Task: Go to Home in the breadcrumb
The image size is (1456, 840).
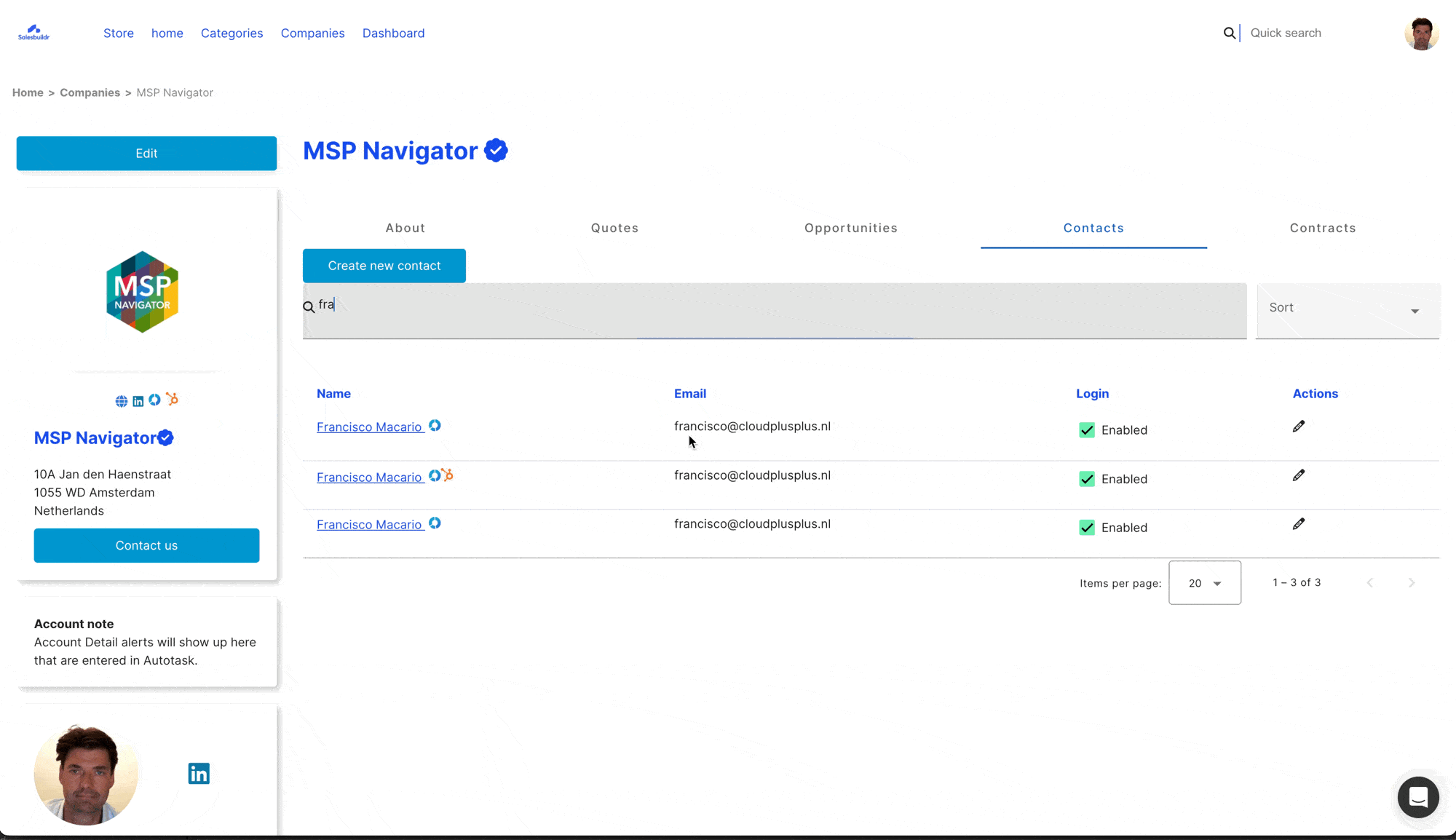Action: pos(28,92)
